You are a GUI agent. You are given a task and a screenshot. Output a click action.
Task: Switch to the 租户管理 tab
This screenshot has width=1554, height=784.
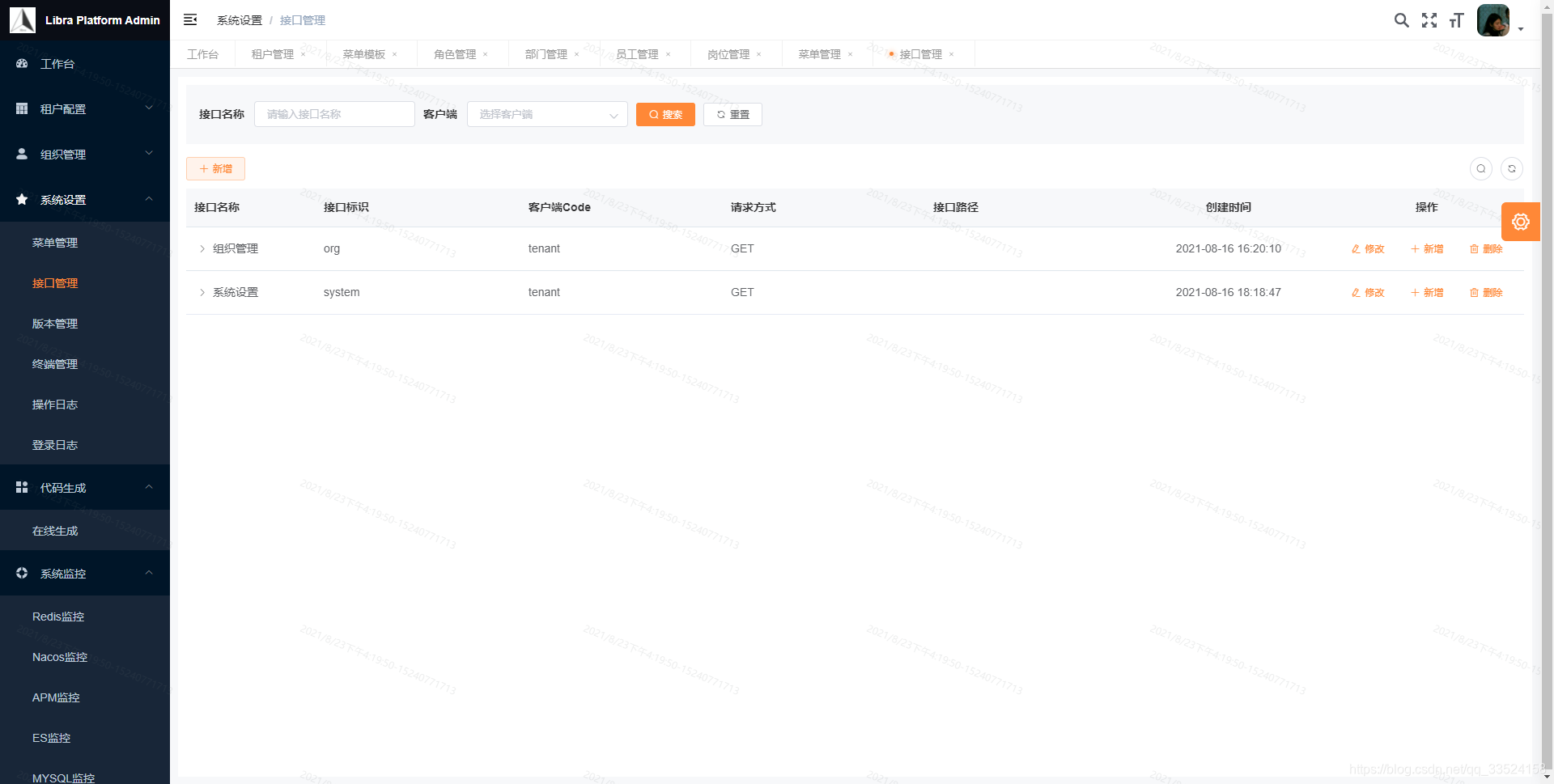(x=274, y=53)
